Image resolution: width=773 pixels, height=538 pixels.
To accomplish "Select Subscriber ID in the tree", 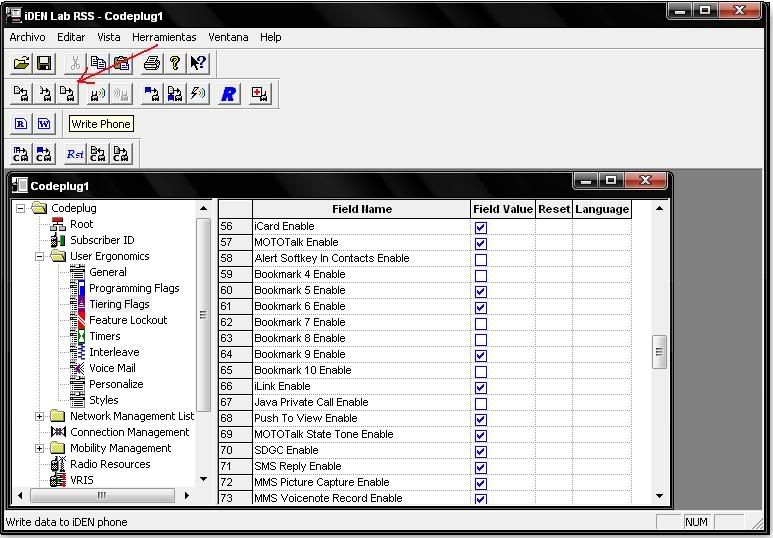I will point(102,240).
